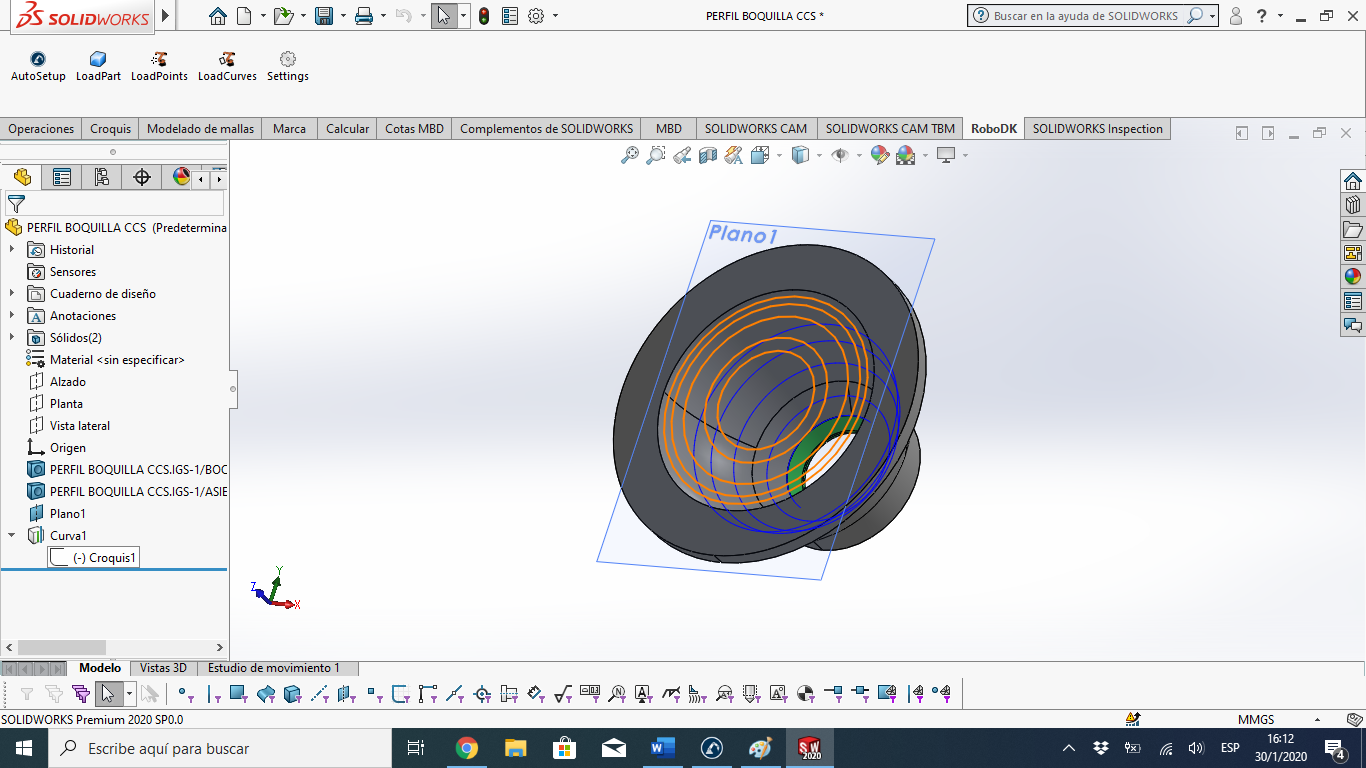Open RoboDK LoadPoints tool

[159, 60]
